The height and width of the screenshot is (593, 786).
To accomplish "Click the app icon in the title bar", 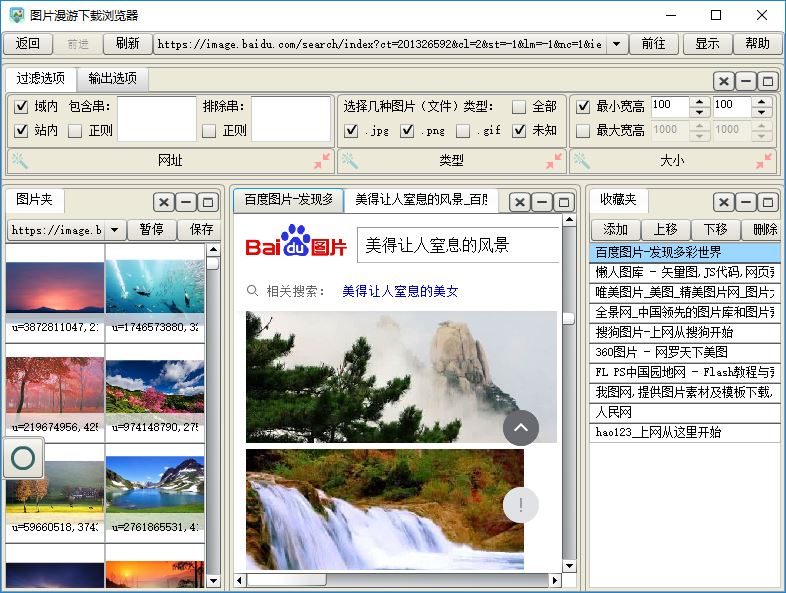I will tap(17, 15).
